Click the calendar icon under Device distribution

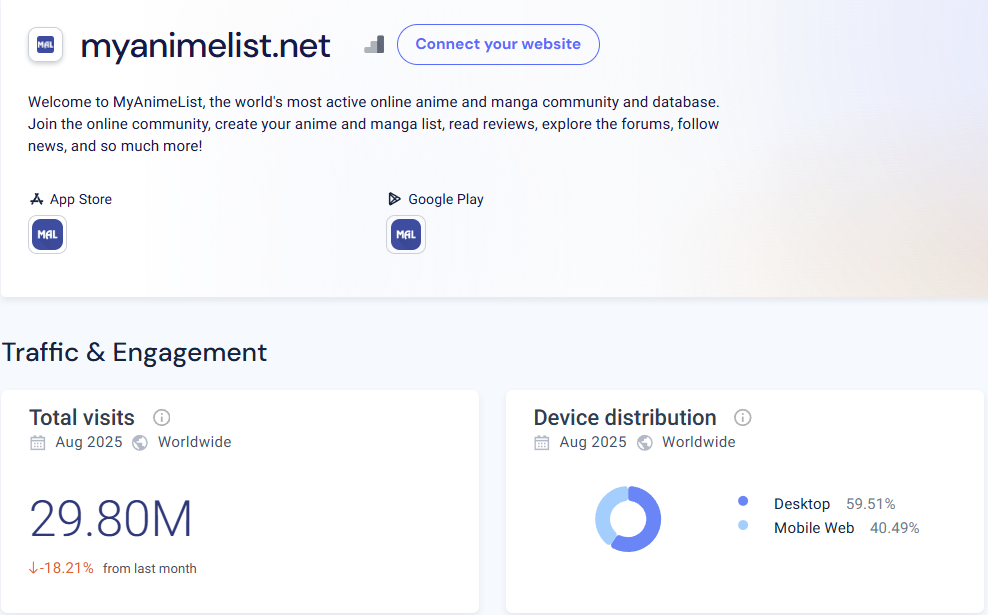(542, 443)
